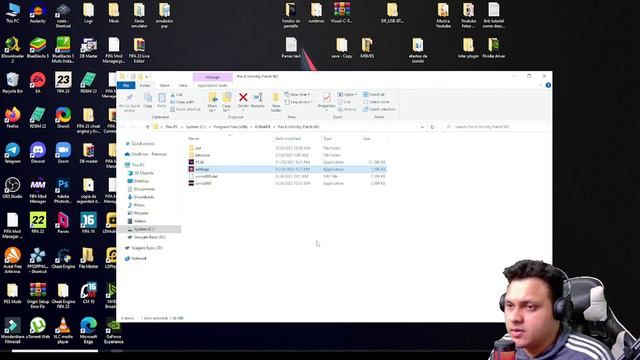Click Cut in Clipboard group

(176, 95)
